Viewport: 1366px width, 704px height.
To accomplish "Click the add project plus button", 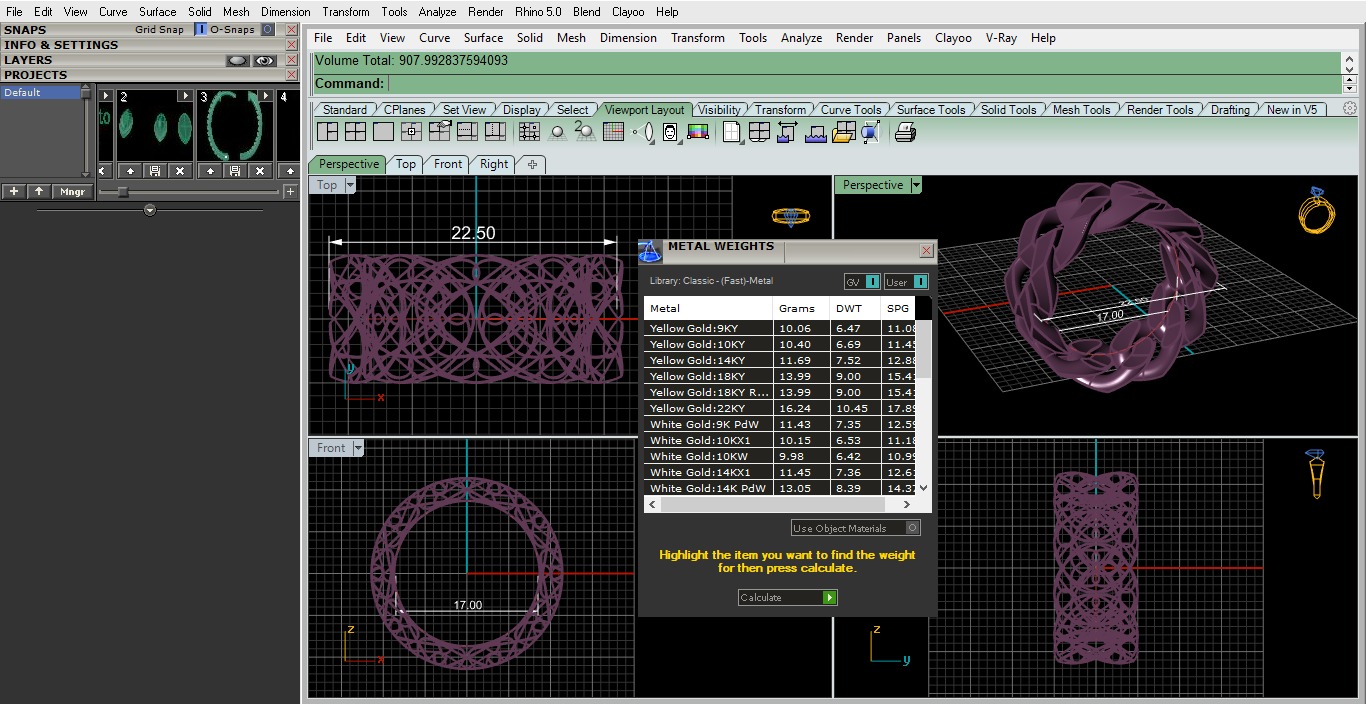I will point(14,191).
